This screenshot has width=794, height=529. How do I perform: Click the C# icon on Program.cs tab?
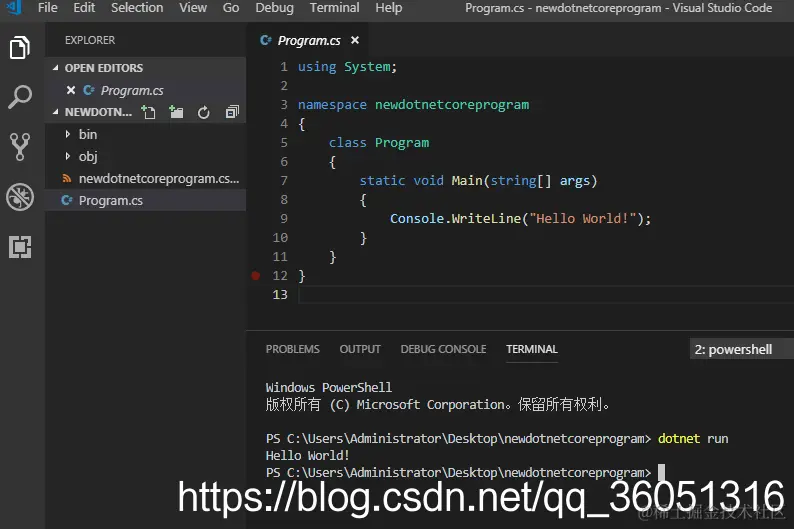click(x=265, y=40)
